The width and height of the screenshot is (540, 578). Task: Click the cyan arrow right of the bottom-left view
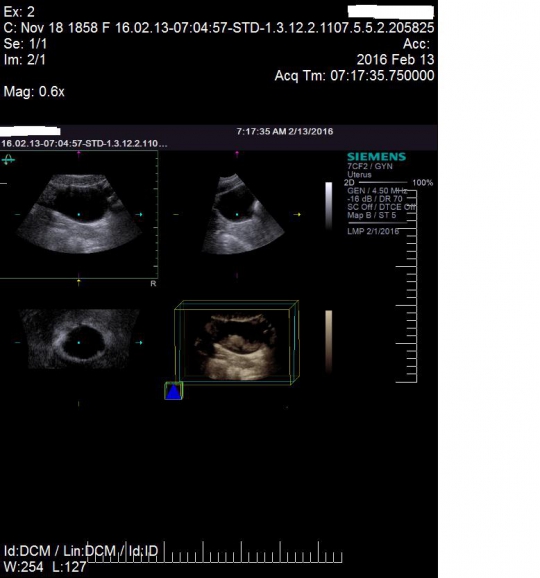(x=139, y=342)
